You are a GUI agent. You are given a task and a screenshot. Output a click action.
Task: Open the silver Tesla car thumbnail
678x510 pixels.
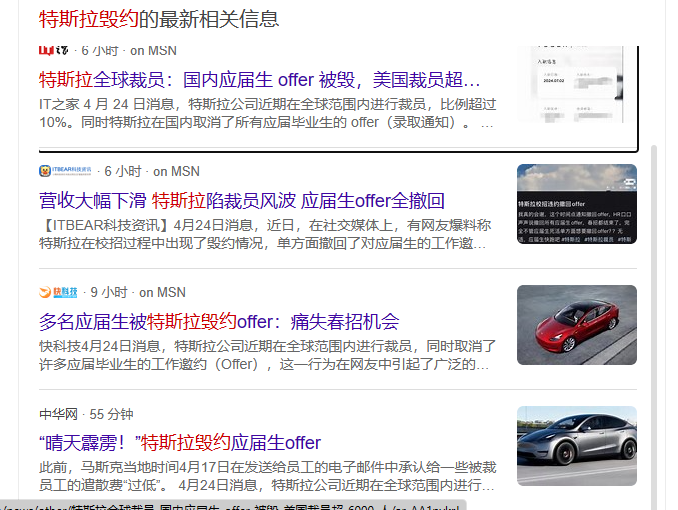(x=577, y=446)
